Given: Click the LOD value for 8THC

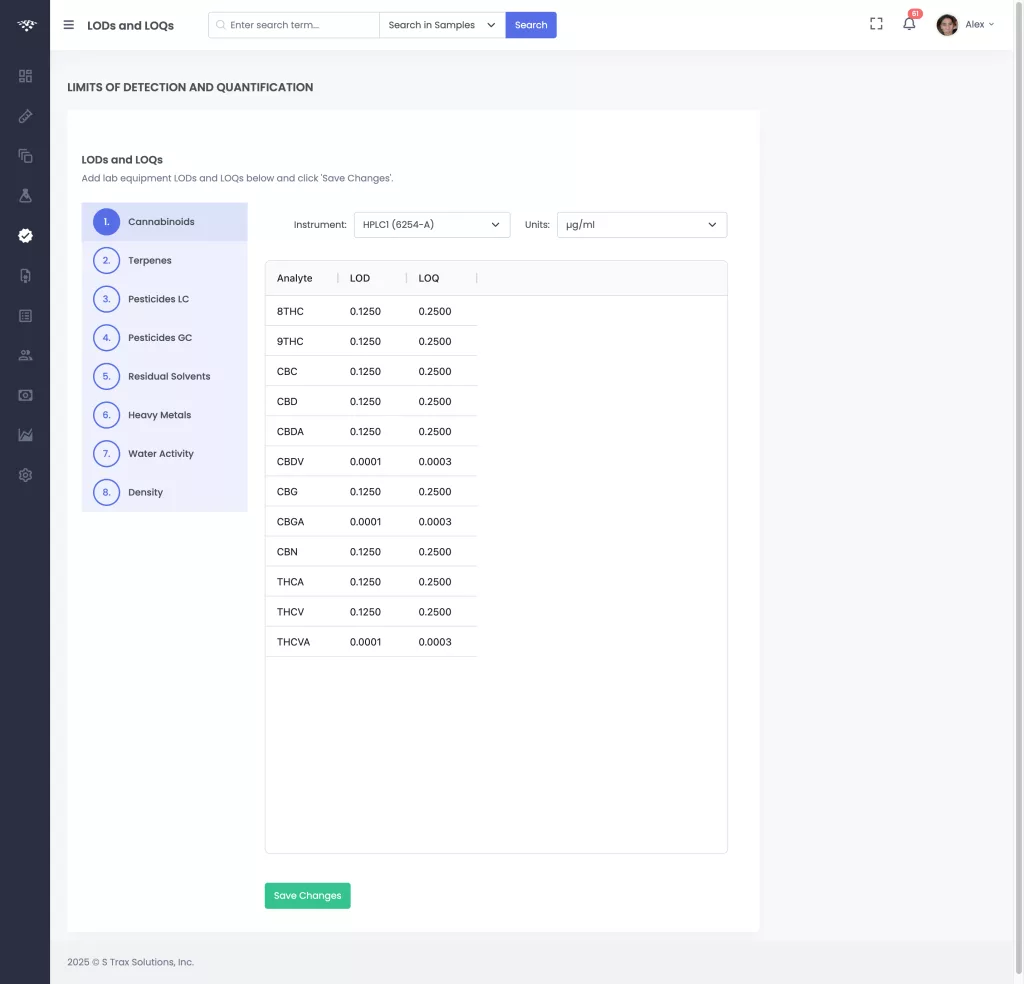Looking at the screenshot, I should pyautogui.click(x=365, y=311).
